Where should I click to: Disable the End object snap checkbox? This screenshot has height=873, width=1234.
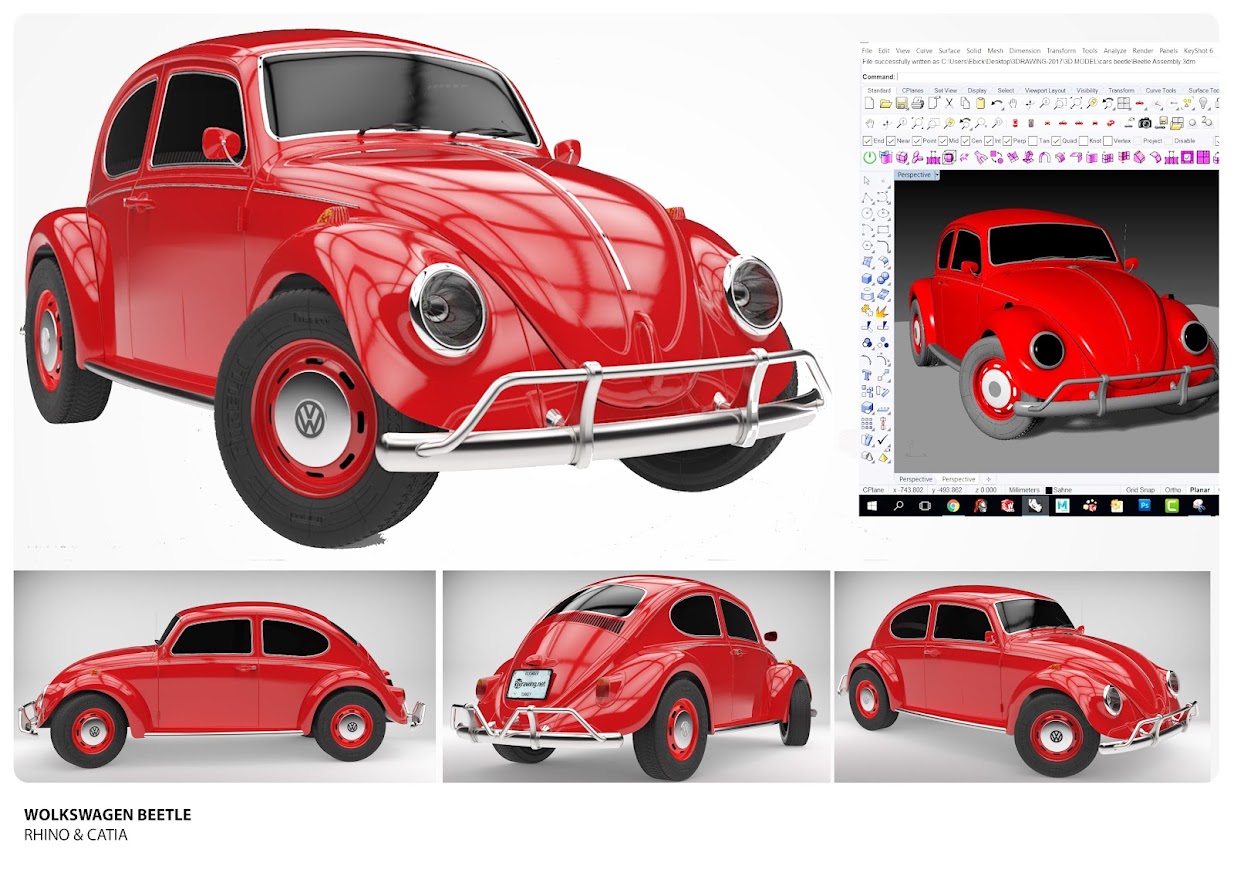click(x=868, y=141)
